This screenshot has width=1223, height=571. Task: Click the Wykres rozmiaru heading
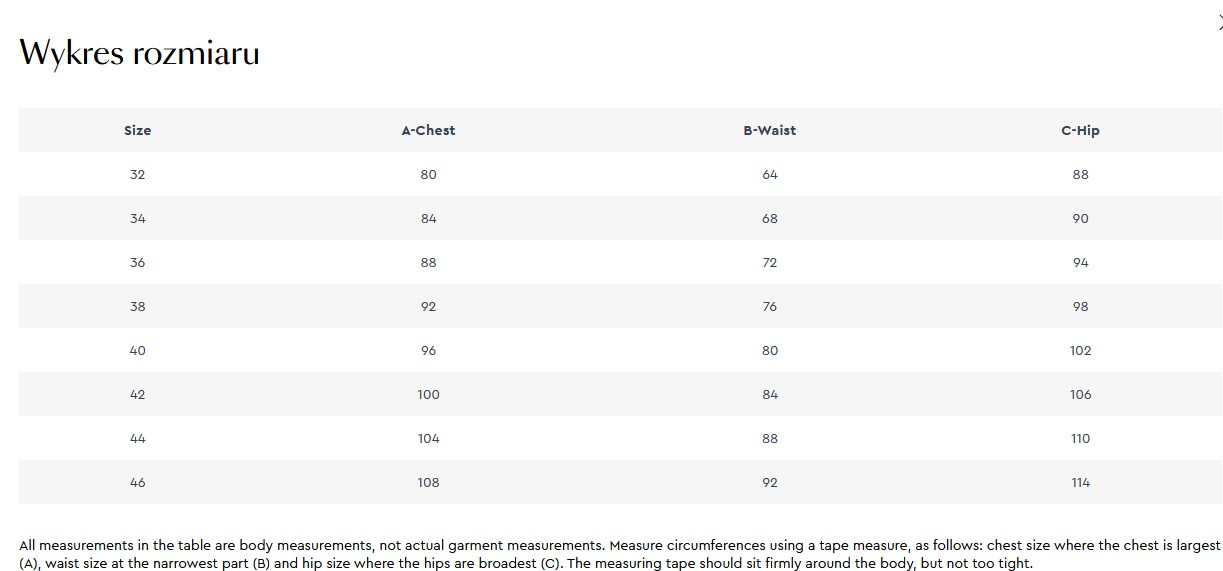(x=139, y=52)
